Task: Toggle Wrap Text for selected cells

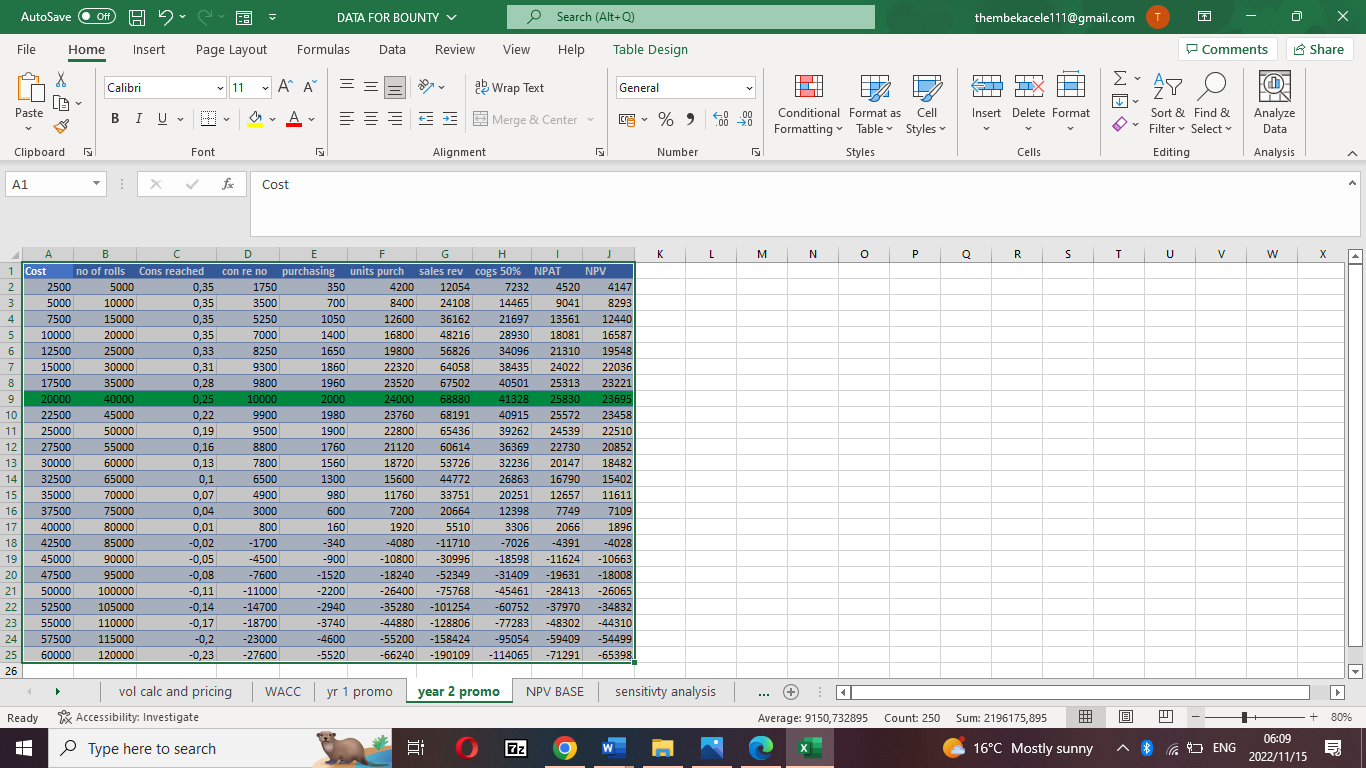Action: click(509, 88)
